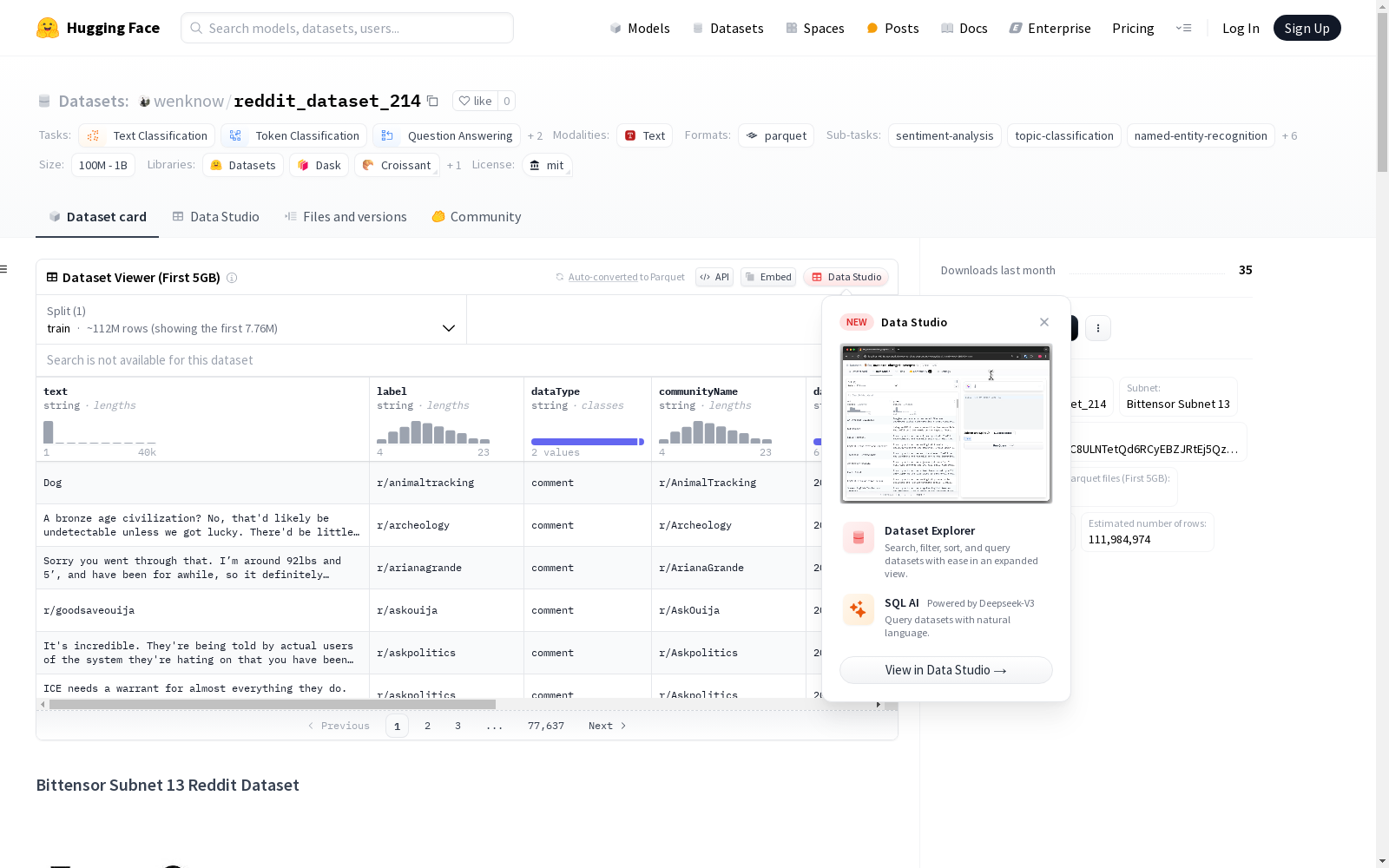
Task: Go to the Pricing page
Action: [x=1133, y=28]
